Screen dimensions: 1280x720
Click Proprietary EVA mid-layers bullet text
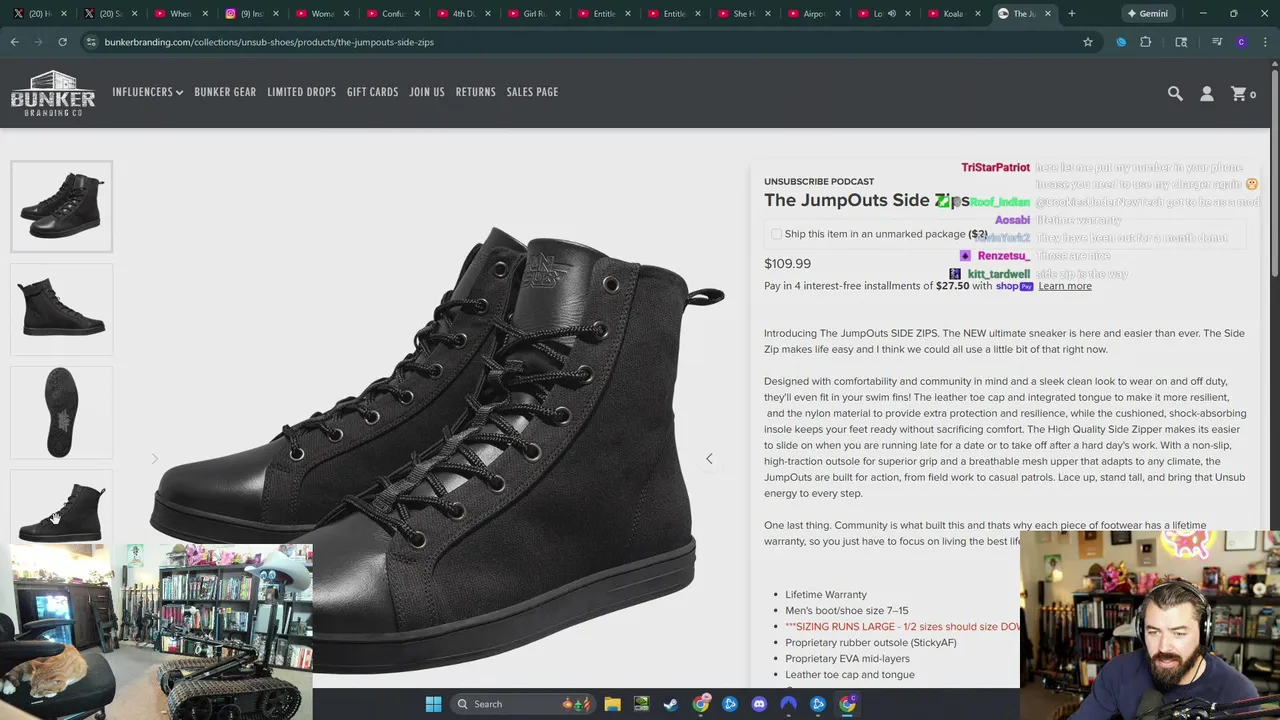[847, 658]
